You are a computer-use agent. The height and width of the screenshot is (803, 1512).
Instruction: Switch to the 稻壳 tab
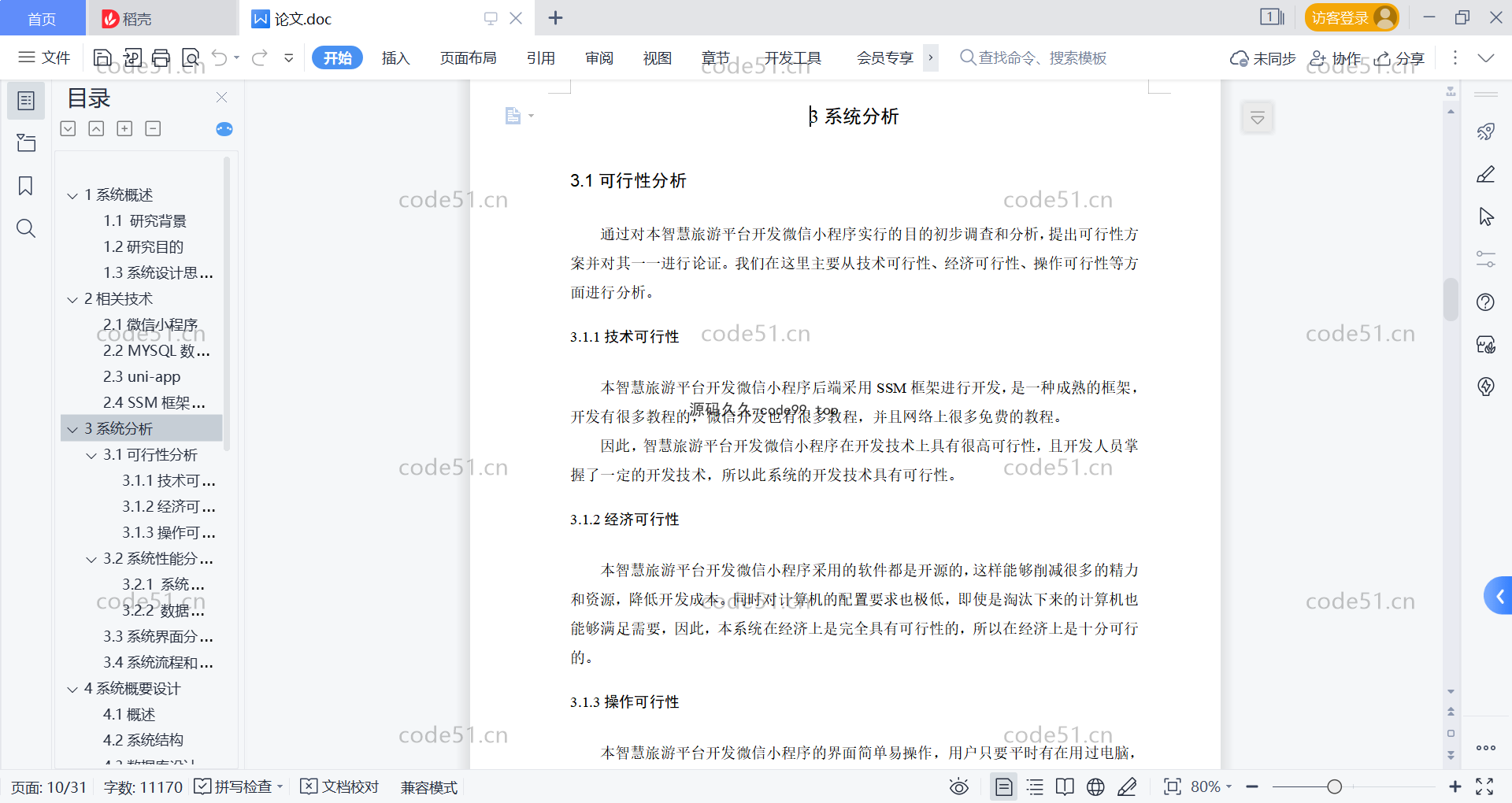point(161,18)
